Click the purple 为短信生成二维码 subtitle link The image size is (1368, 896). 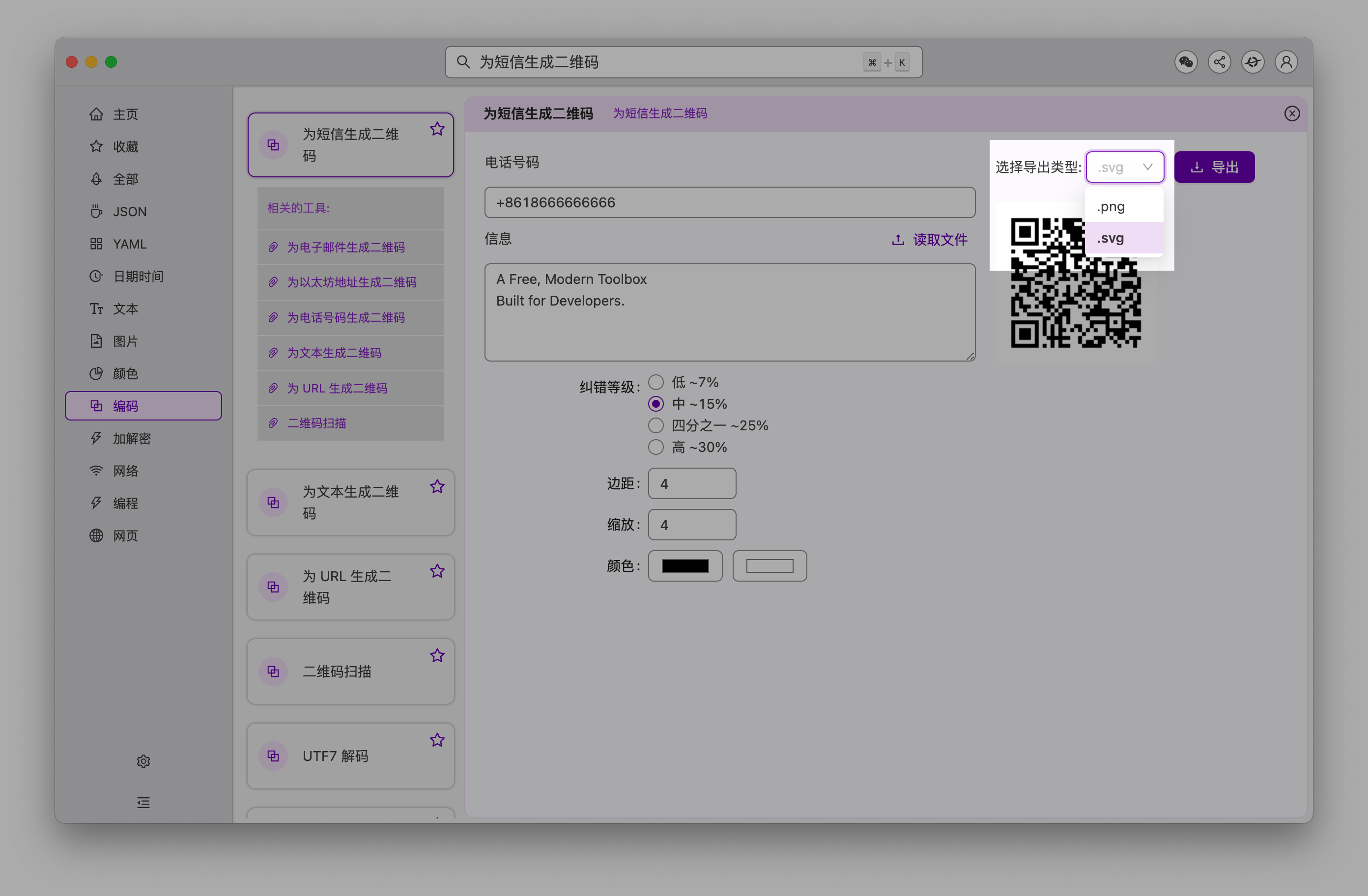coord(660,114)
